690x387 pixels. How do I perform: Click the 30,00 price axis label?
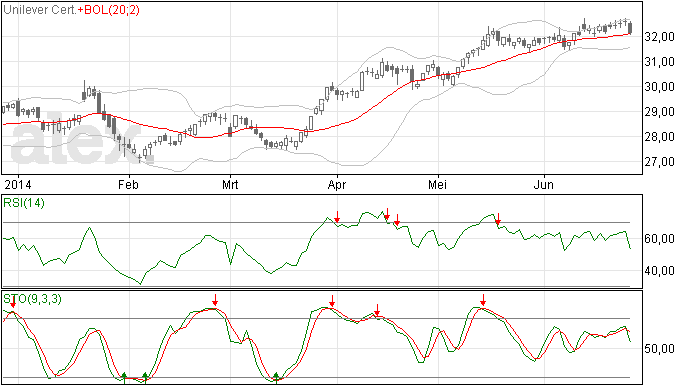point(659,87)
